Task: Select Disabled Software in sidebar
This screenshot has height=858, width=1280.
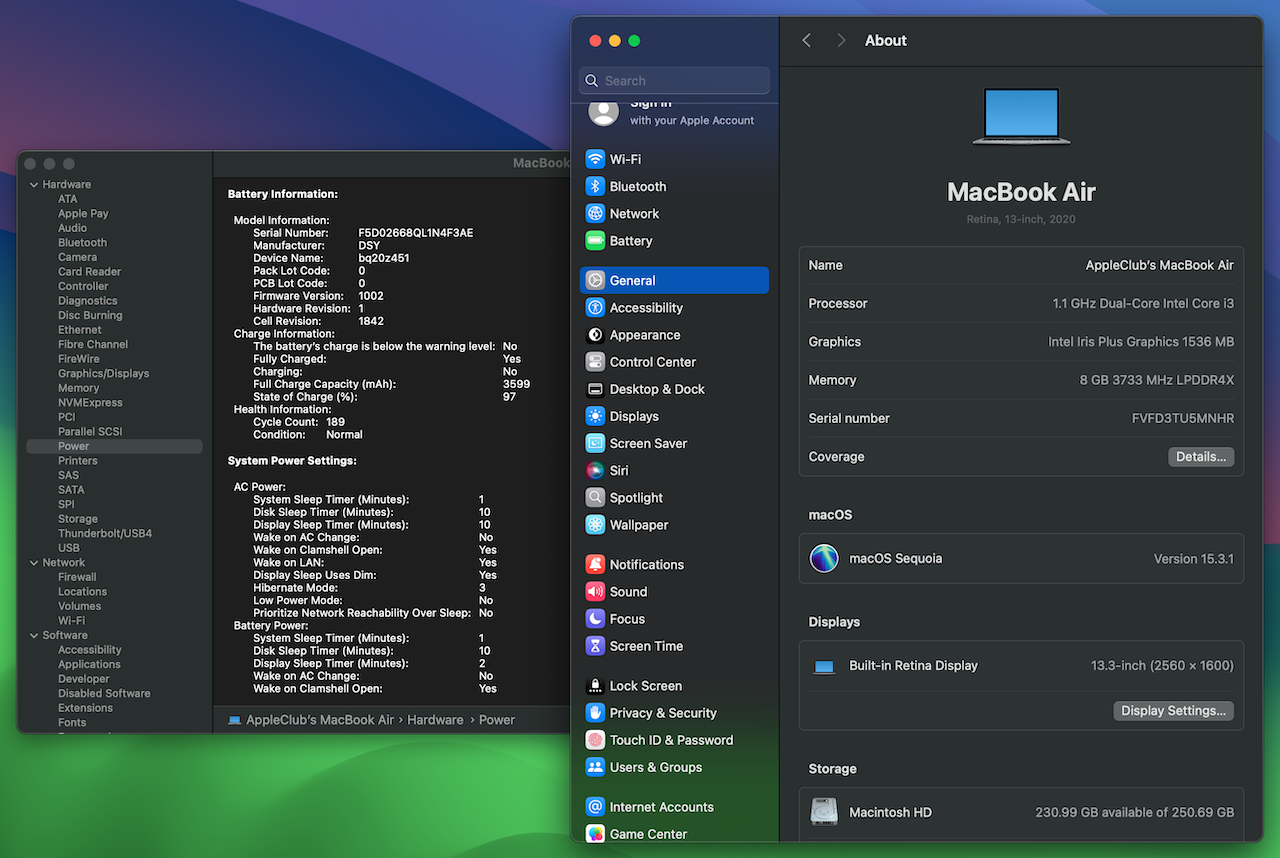Action: (104, 693)
